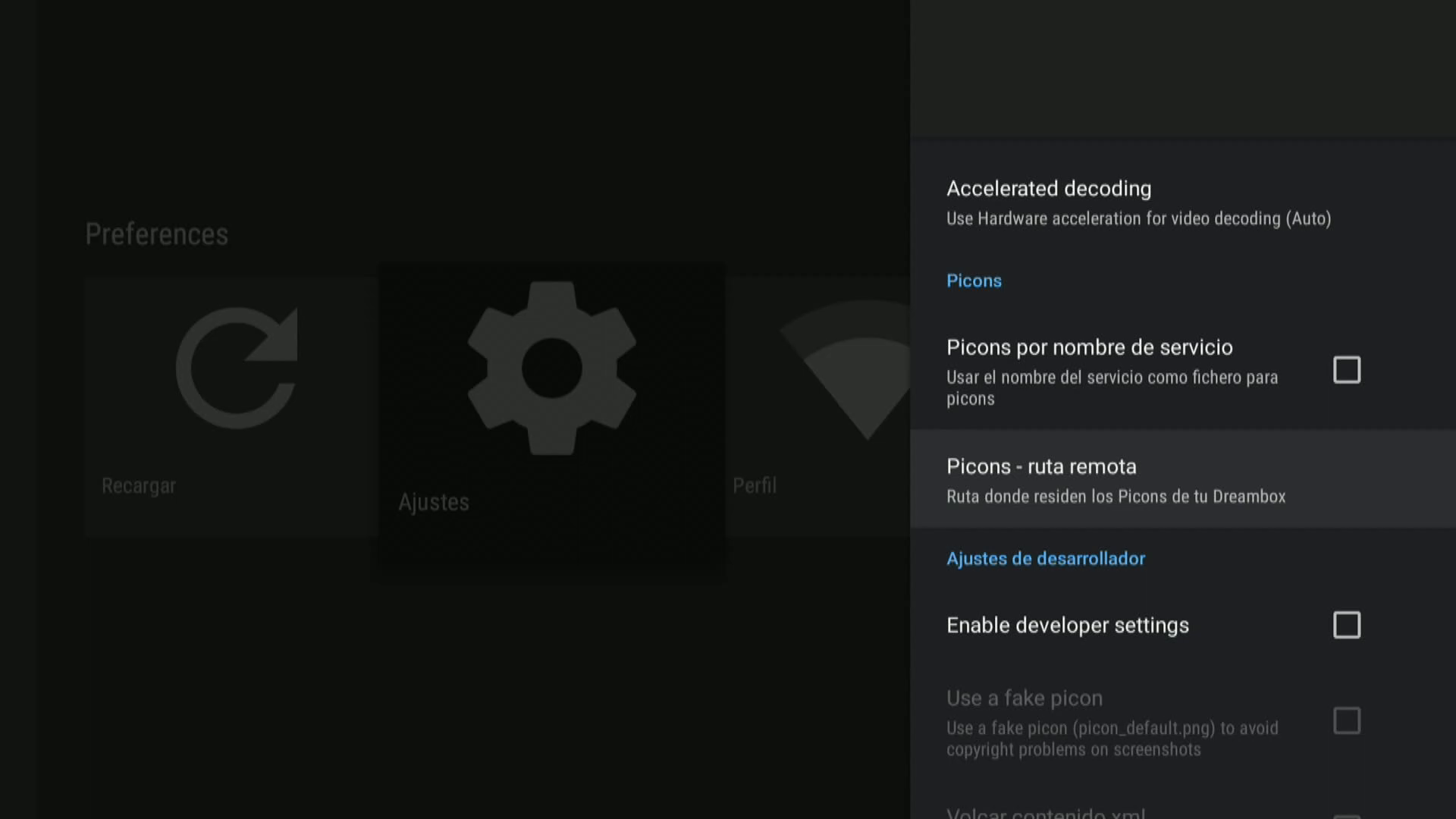
Task: Select Use a fake picon entry
Action: (1025, 698)
